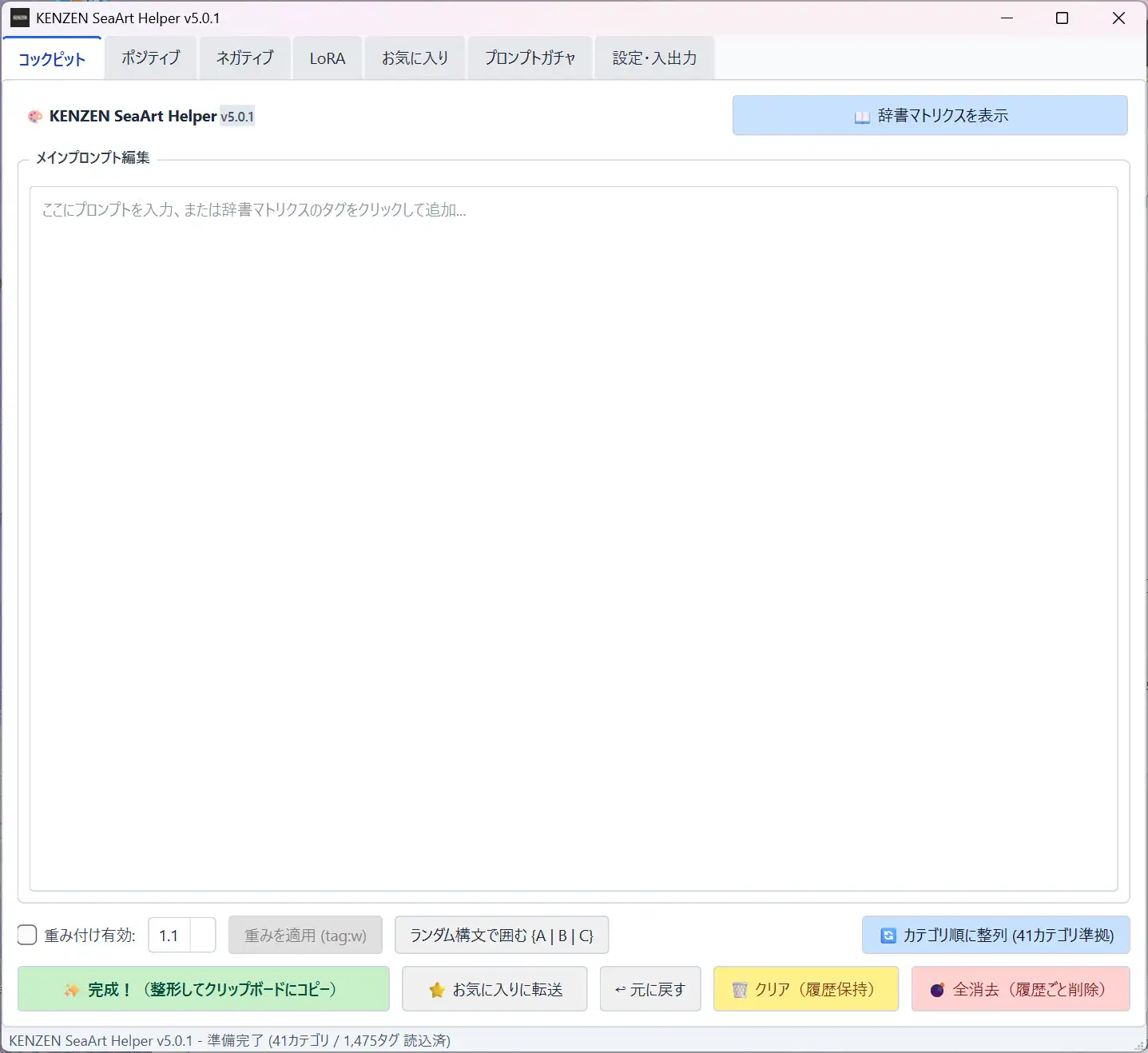The height and width of the screenshot is (1053, 1148).
Task: Click the weight value field showing 1.1
Action: [169, 935]
